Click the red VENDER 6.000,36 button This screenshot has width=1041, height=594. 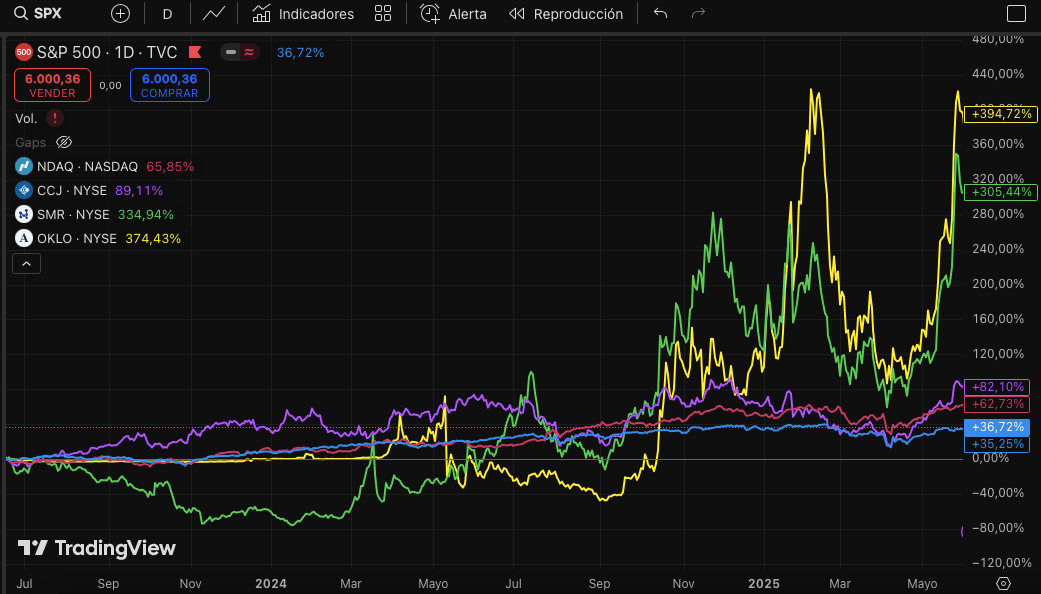pos(52,85)
